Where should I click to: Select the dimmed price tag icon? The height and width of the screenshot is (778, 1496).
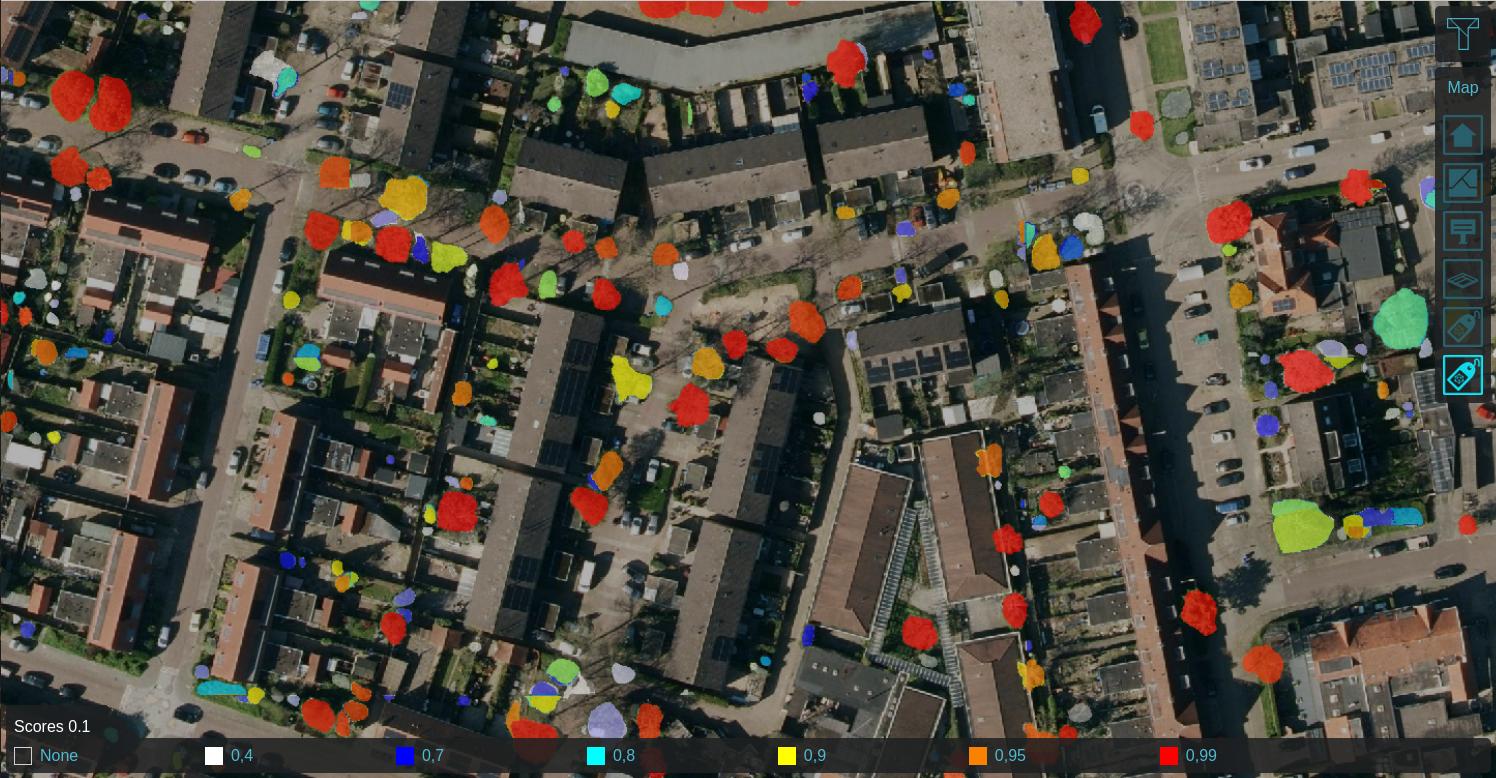pos(1462,327)
